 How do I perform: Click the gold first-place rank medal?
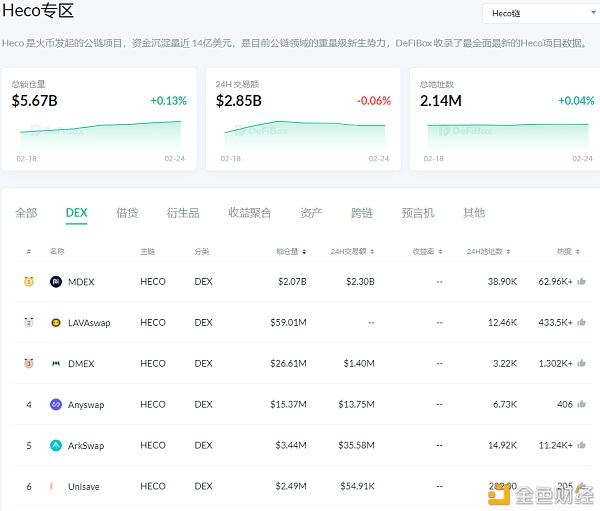(29, 281)
